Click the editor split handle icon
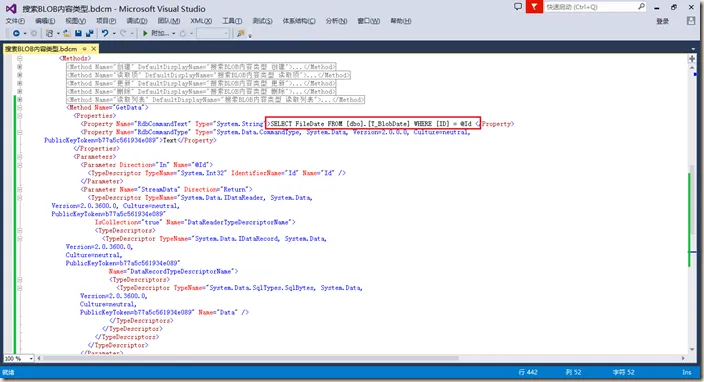The width and height of the screenshot is (704, 382). [692, 59]
